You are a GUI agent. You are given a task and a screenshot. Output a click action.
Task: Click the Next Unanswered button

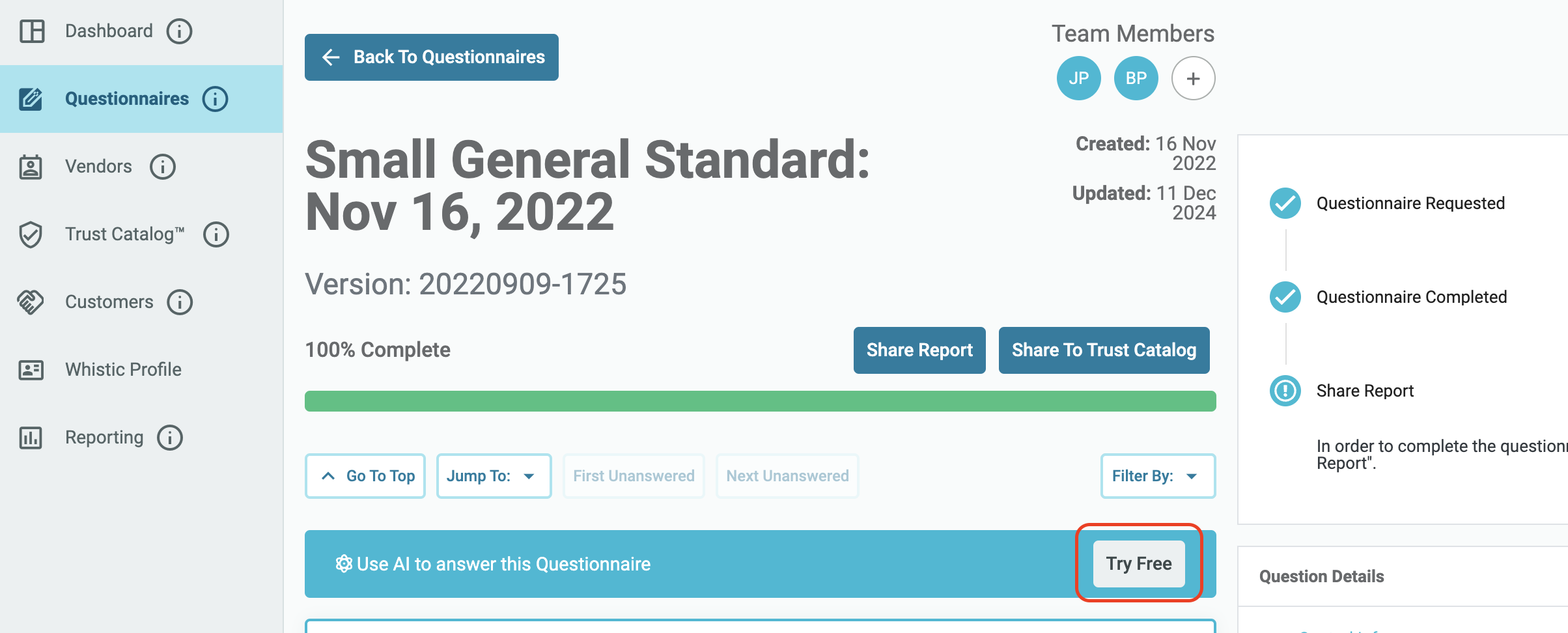[x=787, y=476]
